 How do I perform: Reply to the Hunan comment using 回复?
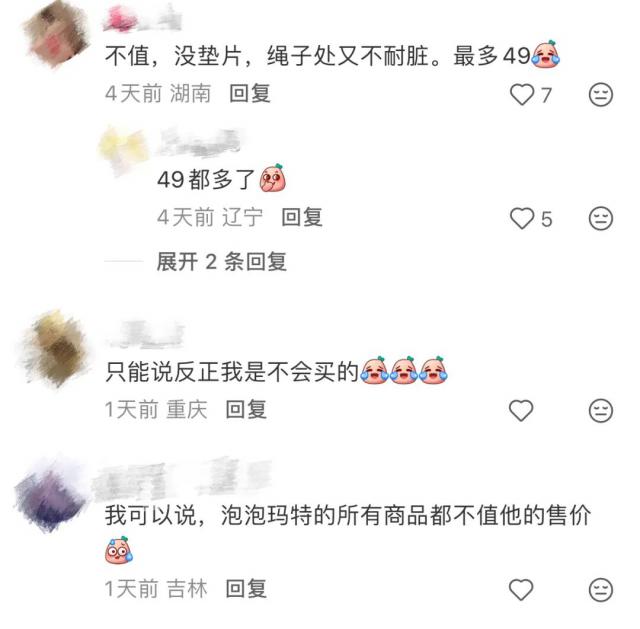[x=250, y=94]
